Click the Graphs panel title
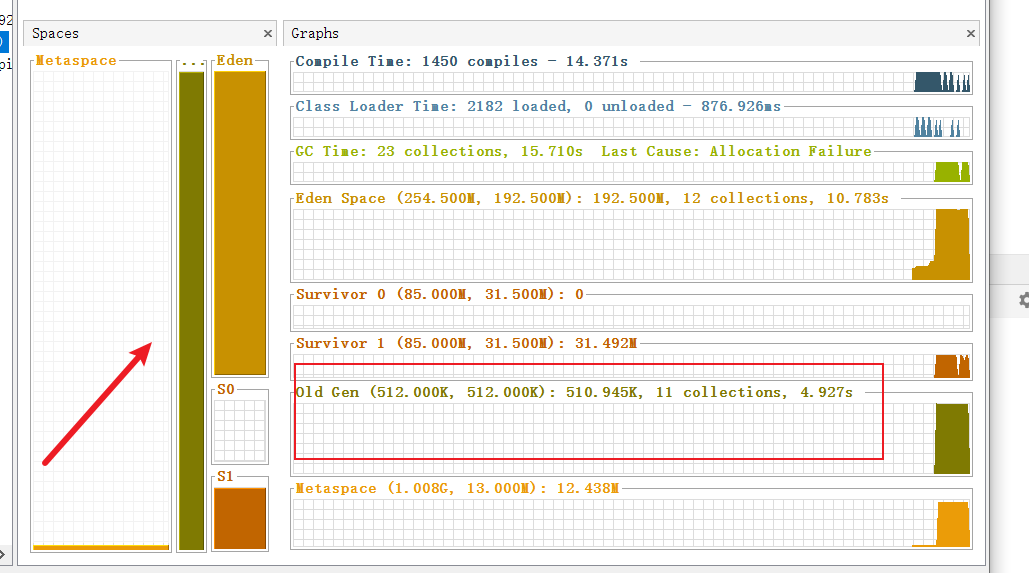This screenshot has height=573, width=1029. (315, 34)
